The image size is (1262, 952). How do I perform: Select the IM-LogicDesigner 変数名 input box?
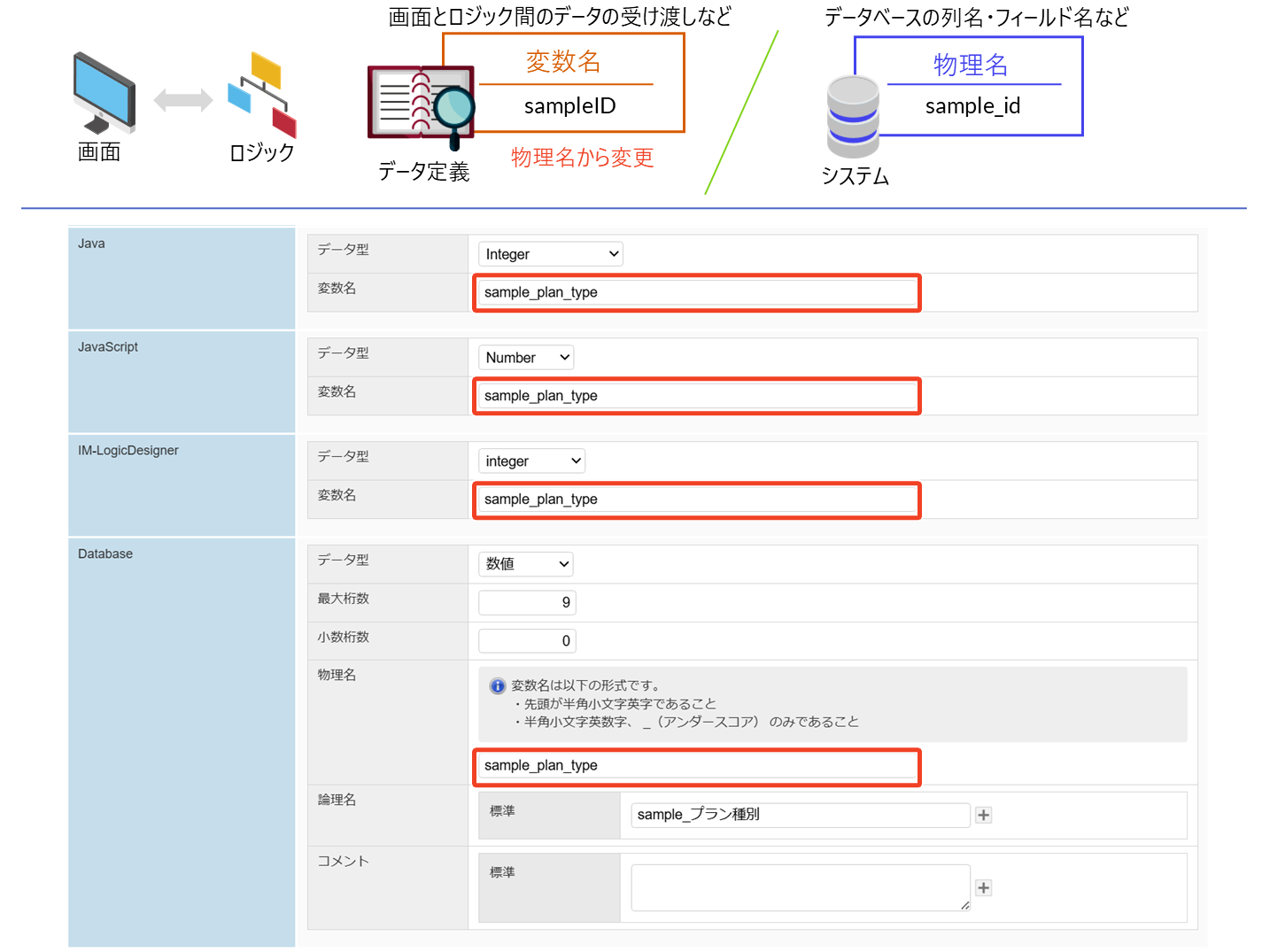coord(697,499)
